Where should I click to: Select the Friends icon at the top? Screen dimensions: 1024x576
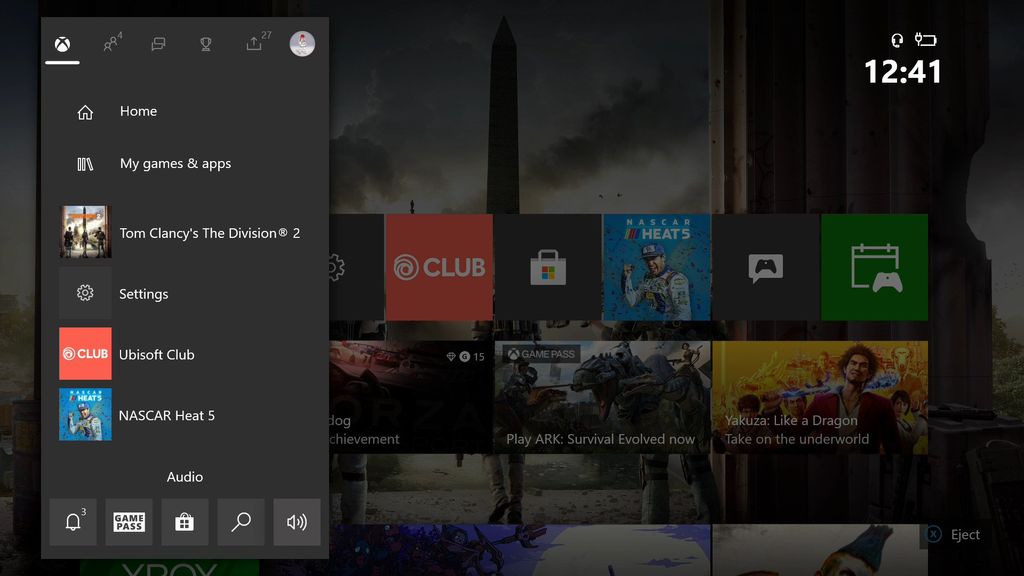(110, 44)
